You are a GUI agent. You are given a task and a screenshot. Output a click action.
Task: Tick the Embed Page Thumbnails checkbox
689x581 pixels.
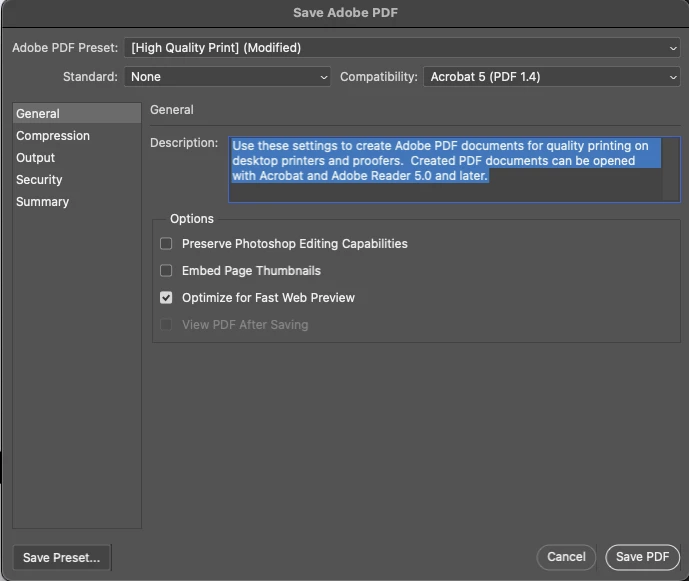pos(166,270)
